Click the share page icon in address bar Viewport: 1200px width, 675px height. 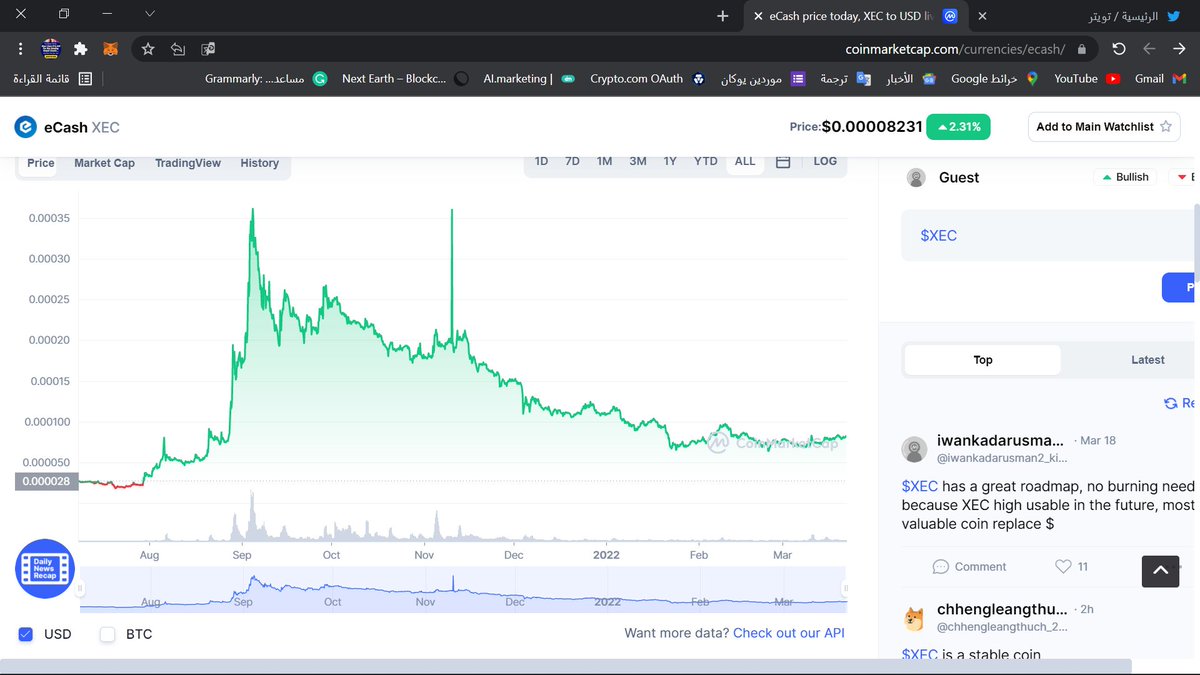coord(178,48)
